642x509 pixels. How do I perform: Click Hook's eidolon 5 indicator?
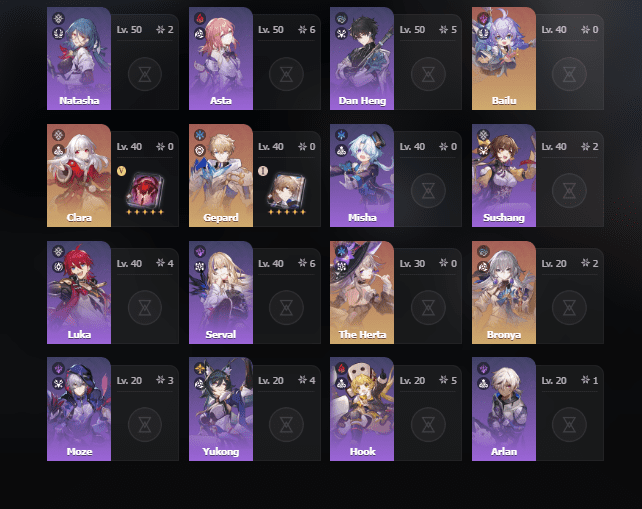pyautogui.click(x=448, y=380)
